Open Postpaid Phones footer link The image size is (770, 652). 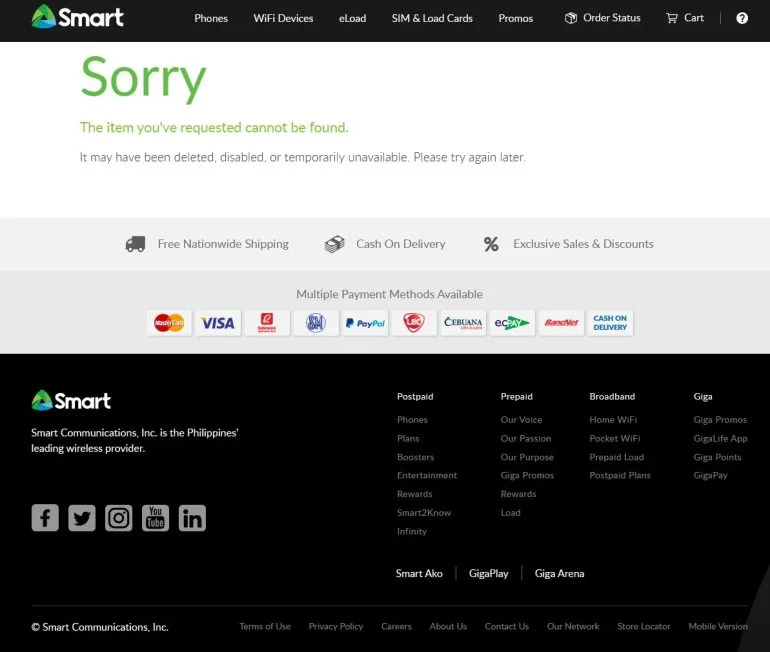pos(412,420)
